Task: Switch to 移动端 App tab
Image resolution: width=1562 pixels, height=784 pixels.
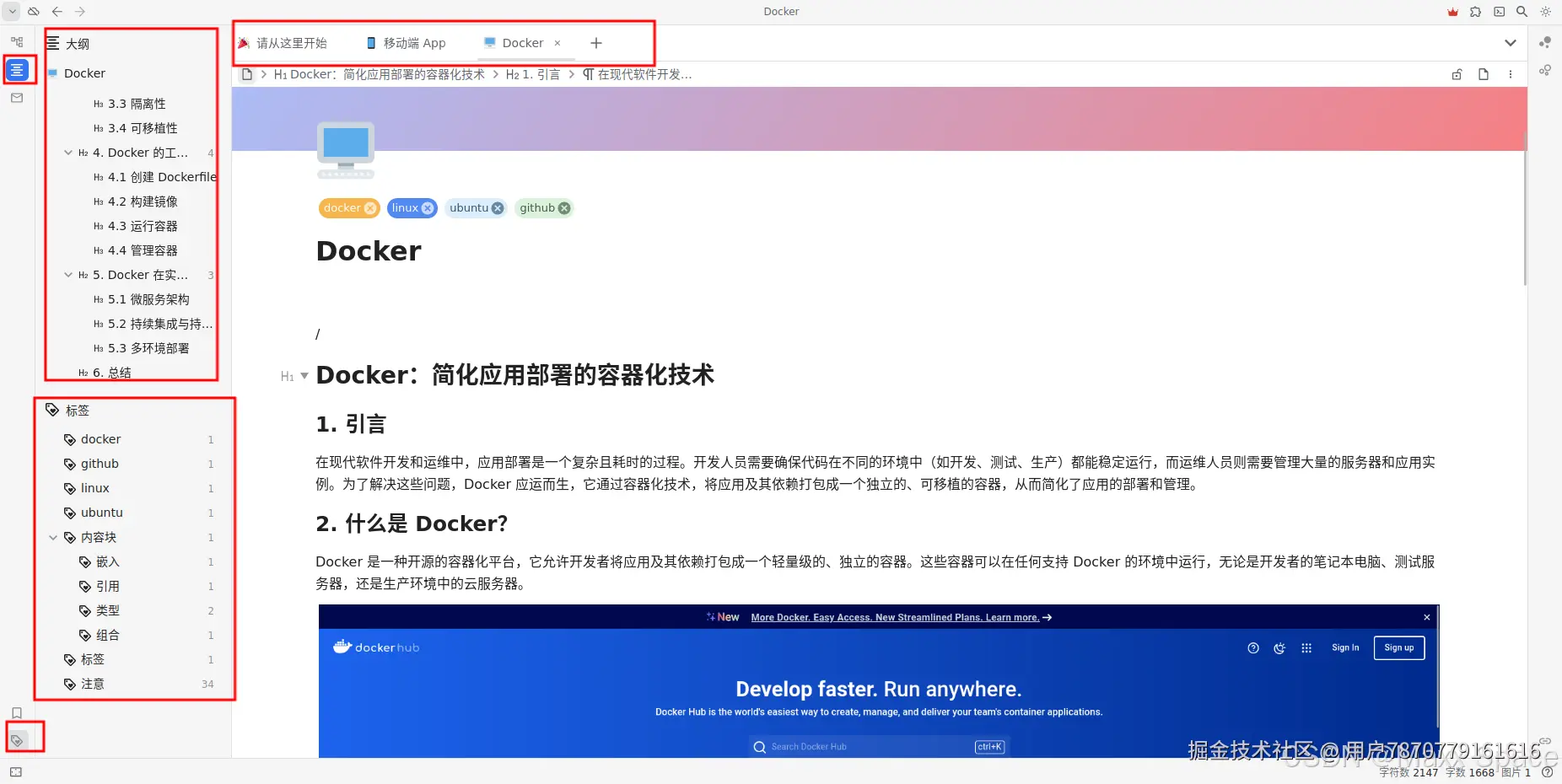Action: pyautogui.click(x=406, y=43)
